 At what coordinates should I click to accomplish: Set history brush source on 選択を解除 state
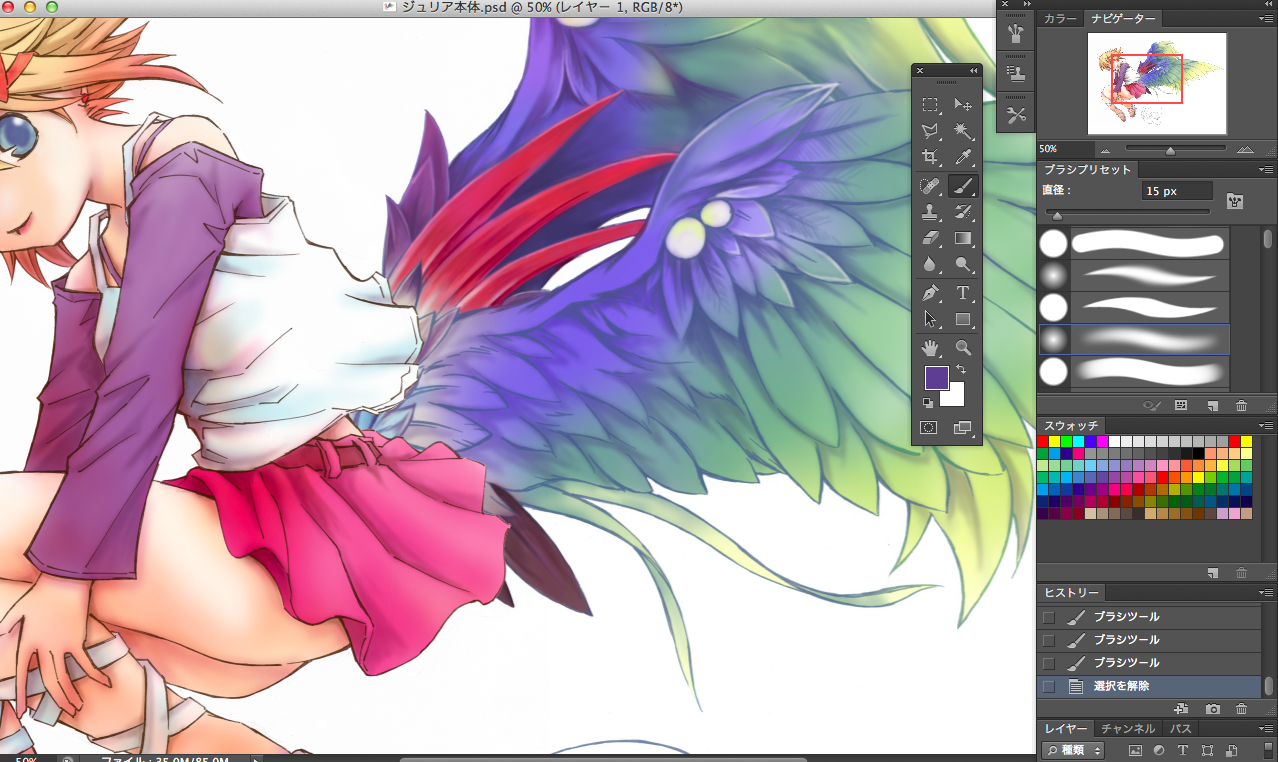[1048, 686]
